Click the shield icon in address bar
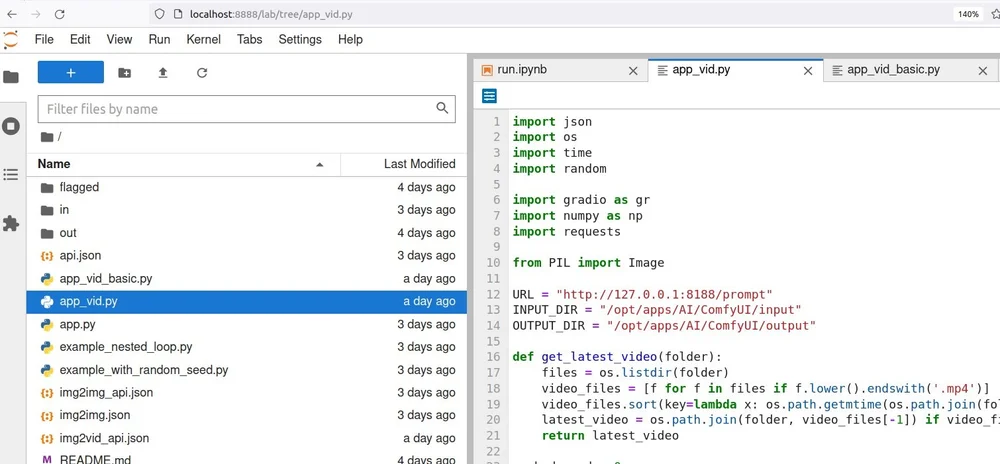Viewport: 1000px width, 464px height. [x=159, y=14]
